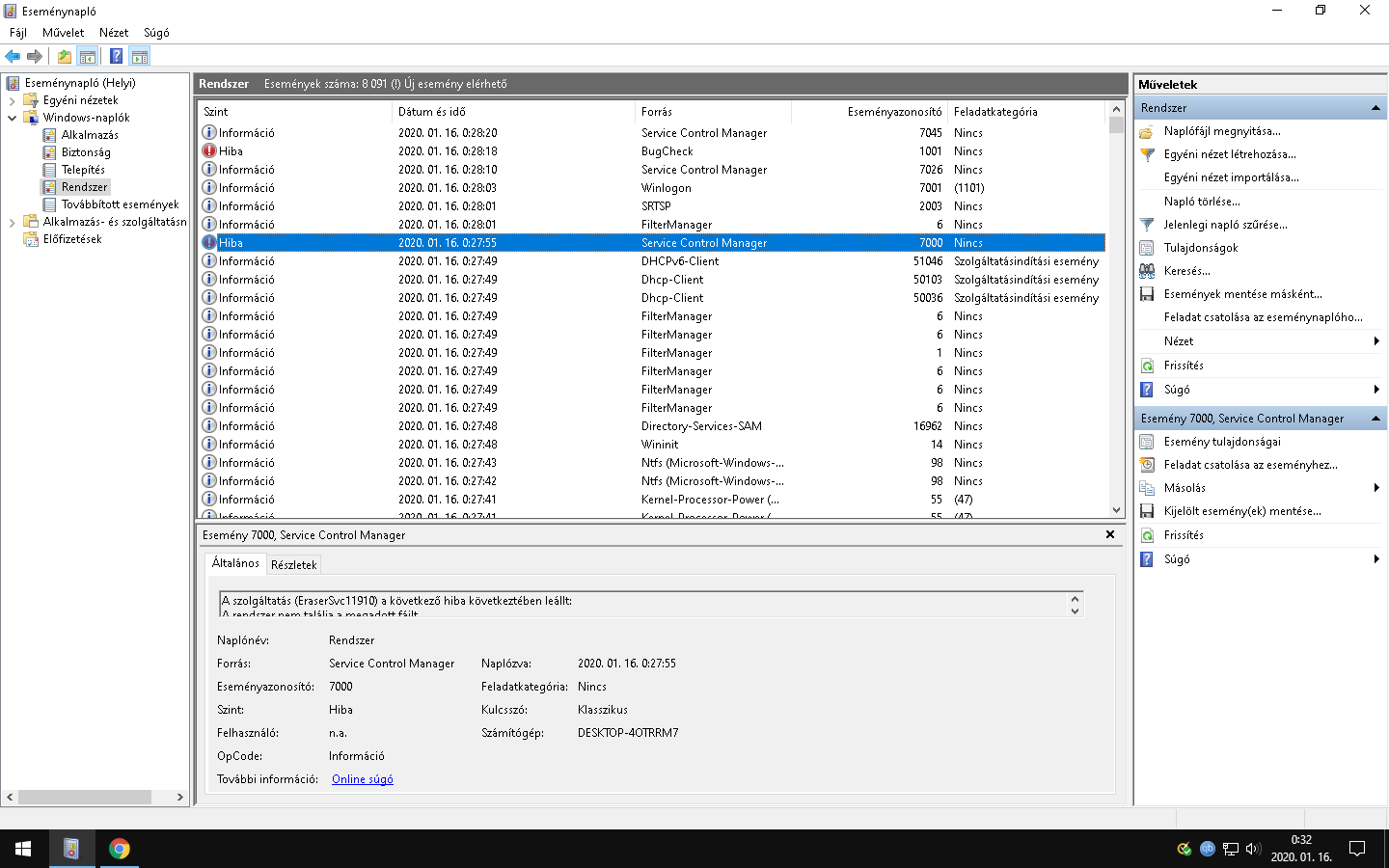Click the Feladat csatolása az eseményhez icon

point(1147,465)
